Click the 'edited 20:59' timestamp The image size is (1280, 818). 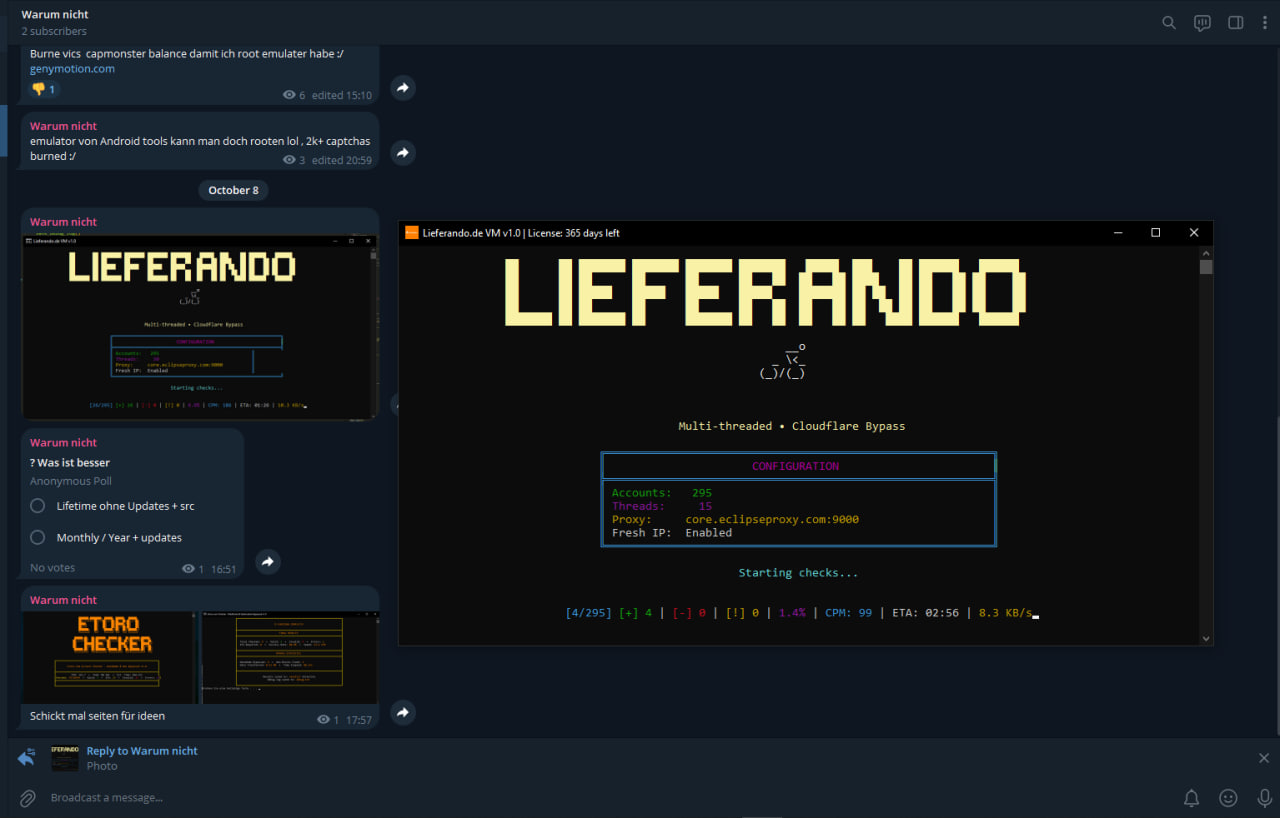(341, 160)
